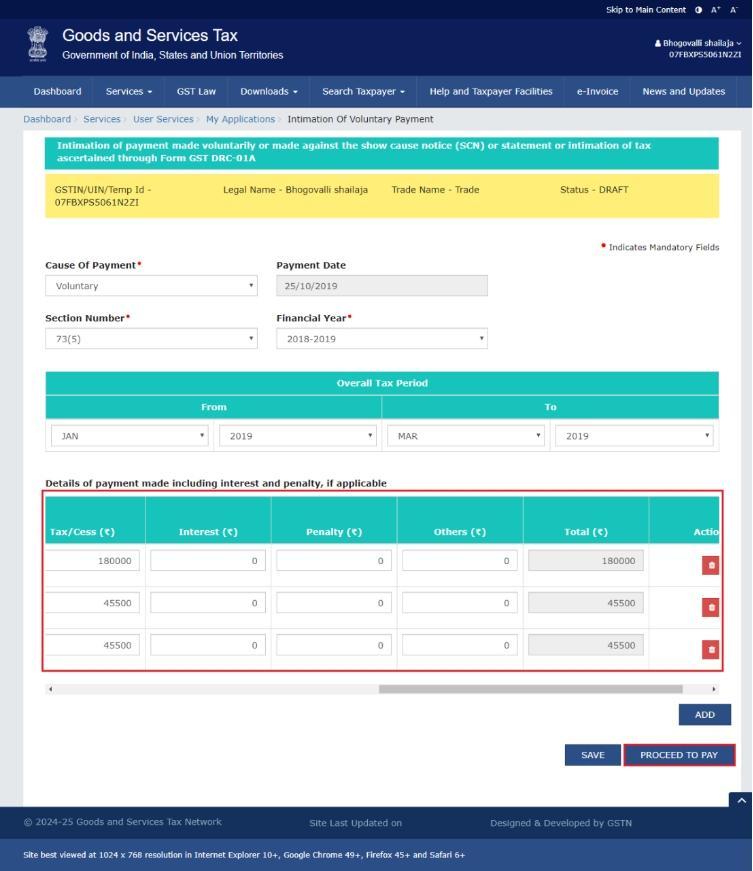The width and height of the screenshot is (753, 871).
Task: Click the Services breadcrumb link
Action: tap(102, 119)
